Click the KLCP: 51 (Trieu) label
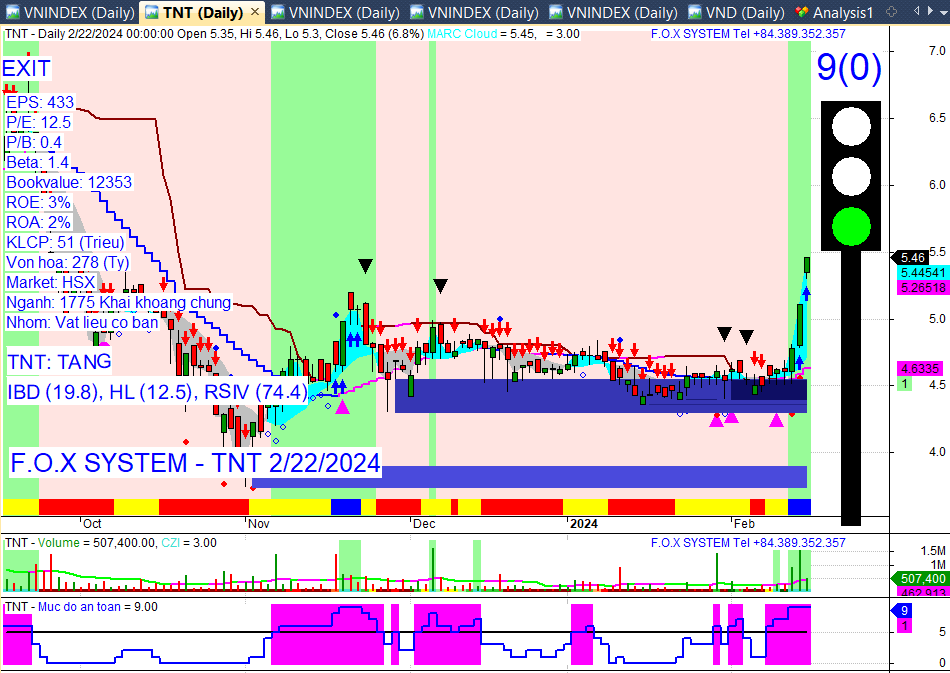950x673 pixels. pos(65,242)
